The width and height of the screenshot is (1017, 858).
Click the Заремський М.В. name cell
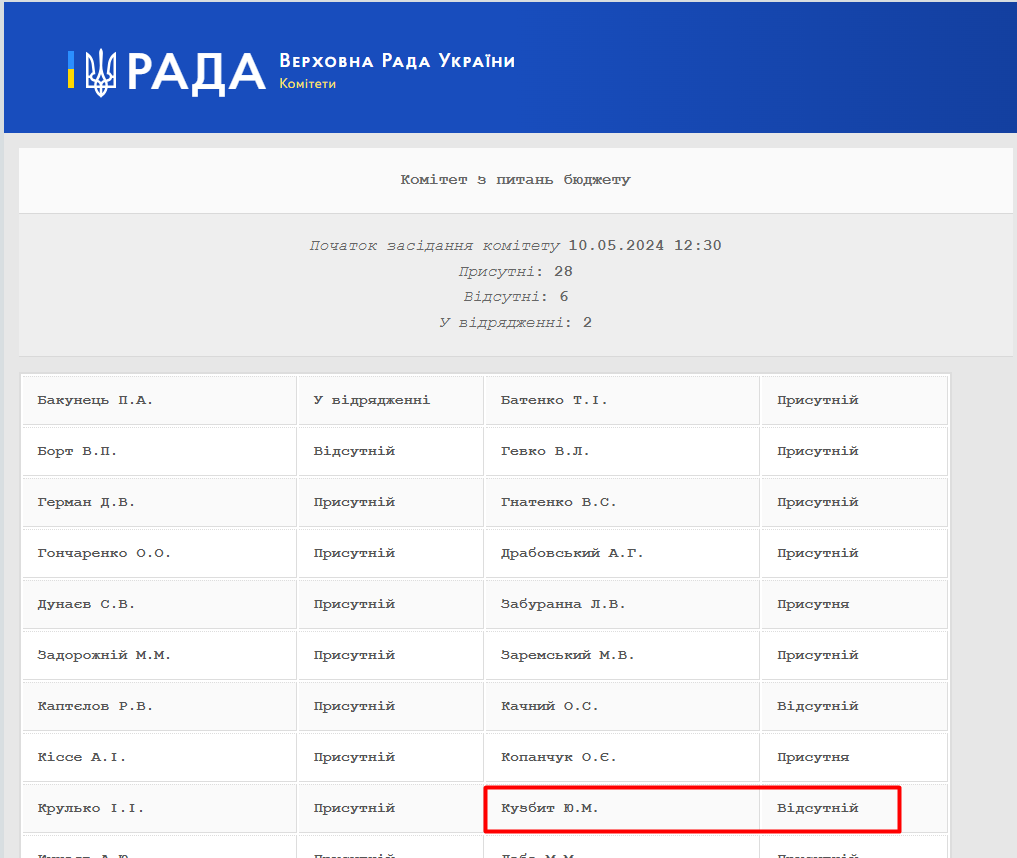(x=622, y=656)
